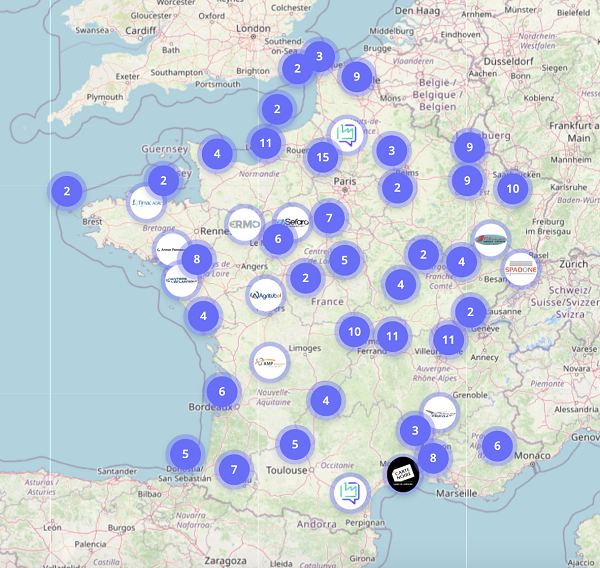Viewport: 600px width, 568px height.
Task: Select the Timac Agro marker in Brittany
Action: pyautogui.click(x=147, y=202)
